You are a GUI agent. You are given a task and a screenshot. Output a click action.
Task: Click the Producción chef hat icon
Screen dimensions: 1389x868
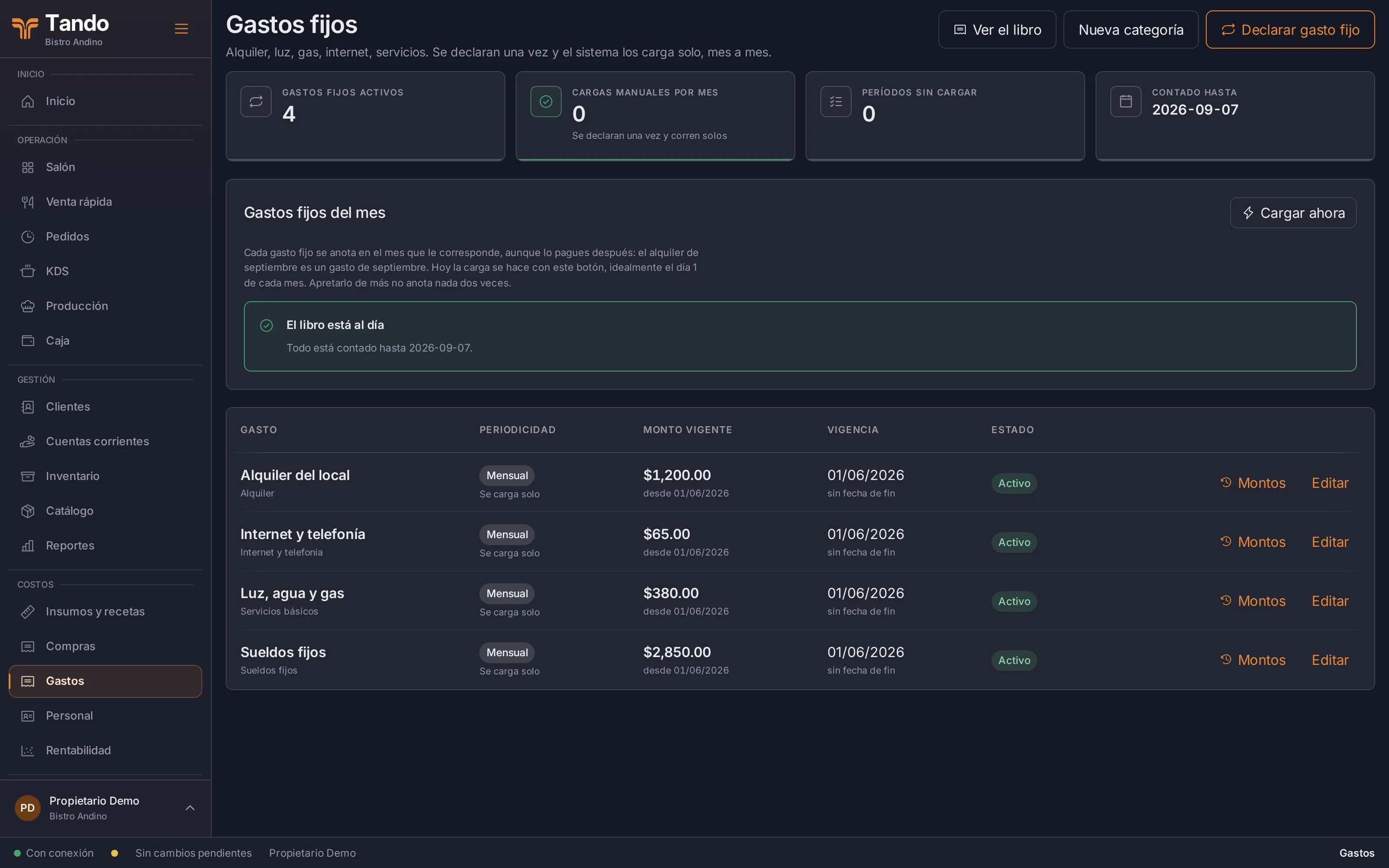pyautogui.click(x=27, y=306)
